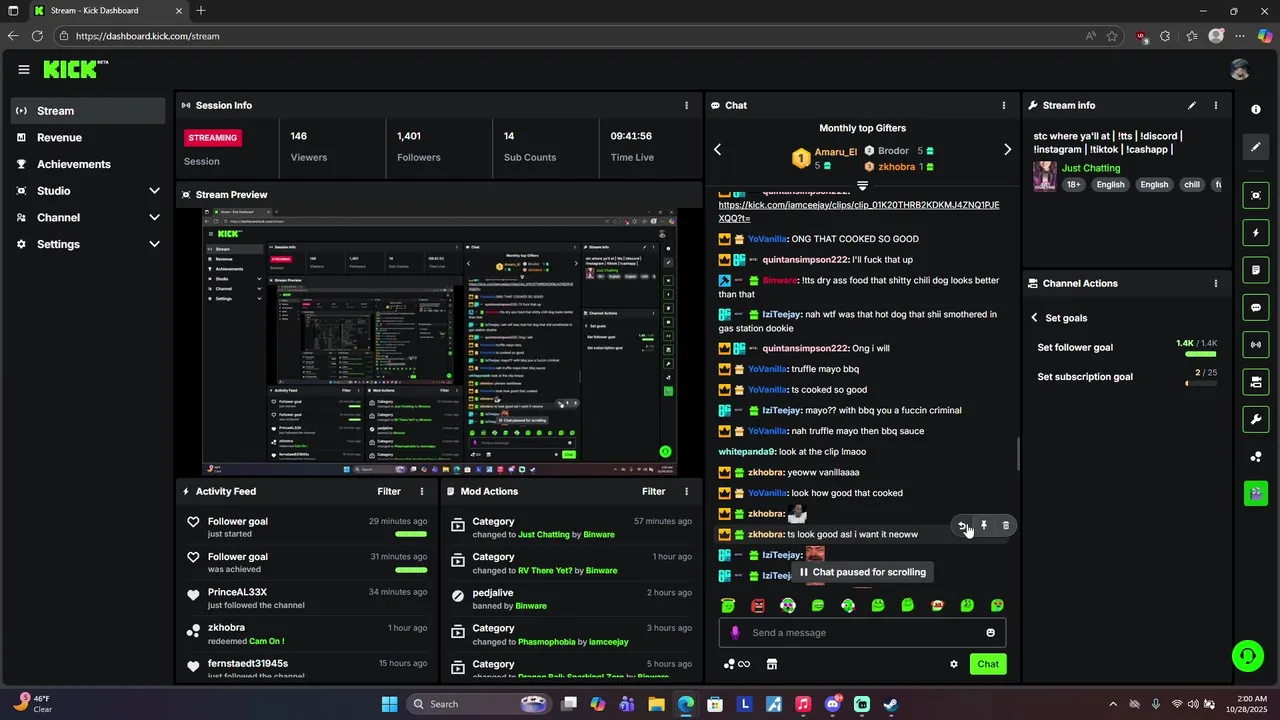This screenshot has width=1280, height=720.
Task: Click the capture frame icon in right sidebar
Action: coord(1256,195)
